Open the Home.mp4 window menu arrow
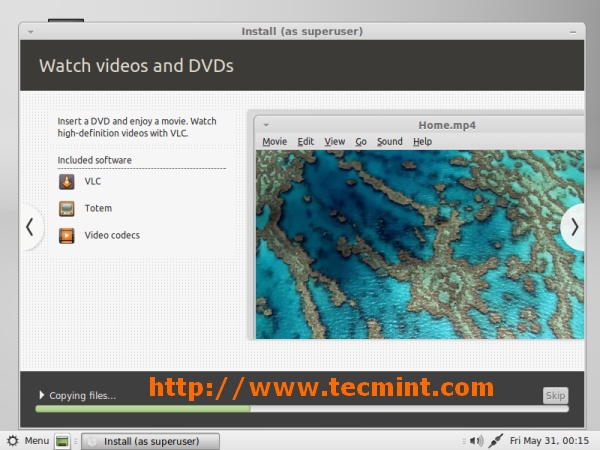Viewport: 600px width, 450px height. click(266, 125)
